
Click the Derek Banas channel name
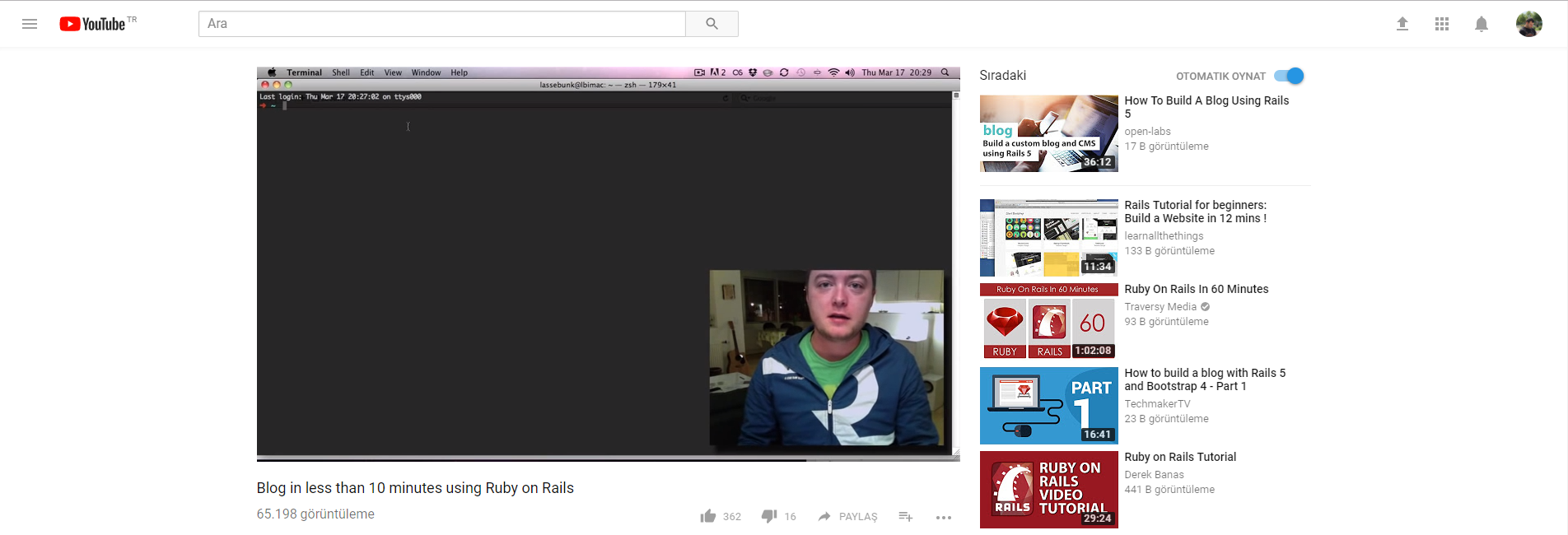click(1154, 475)
